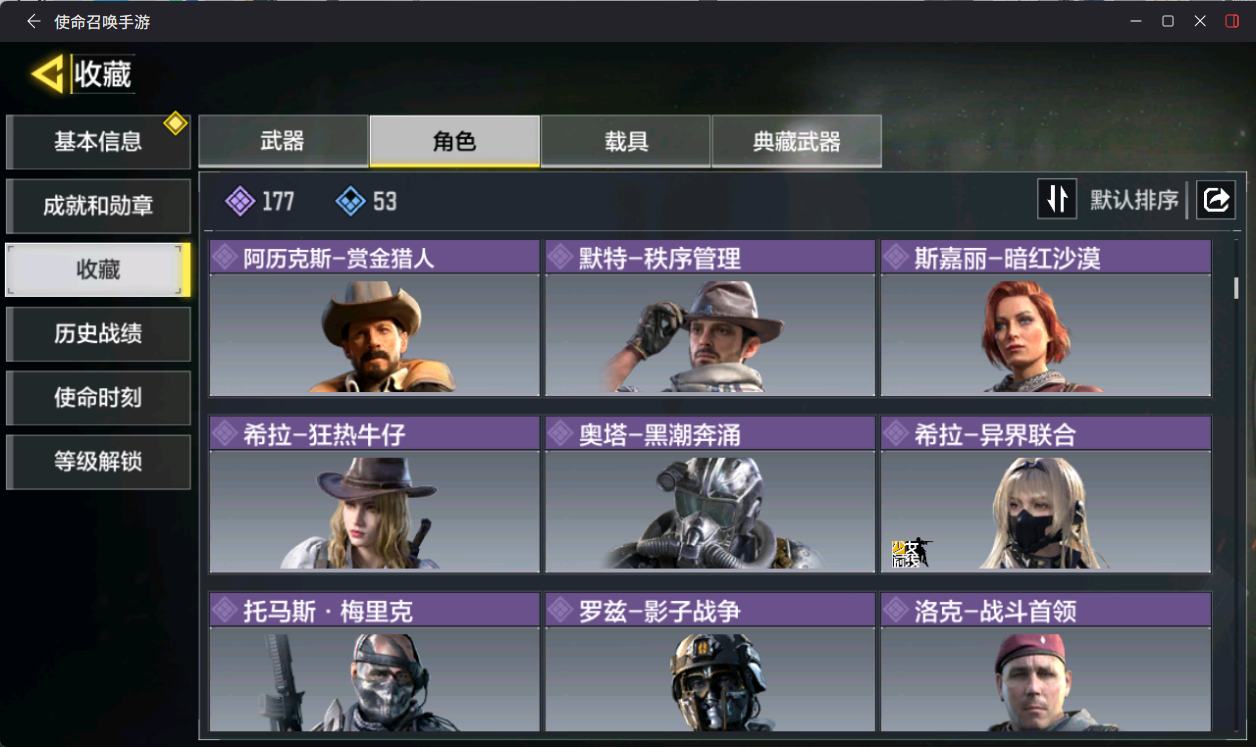
Task: Select the 角色 tab
Action: pos(455,141)
